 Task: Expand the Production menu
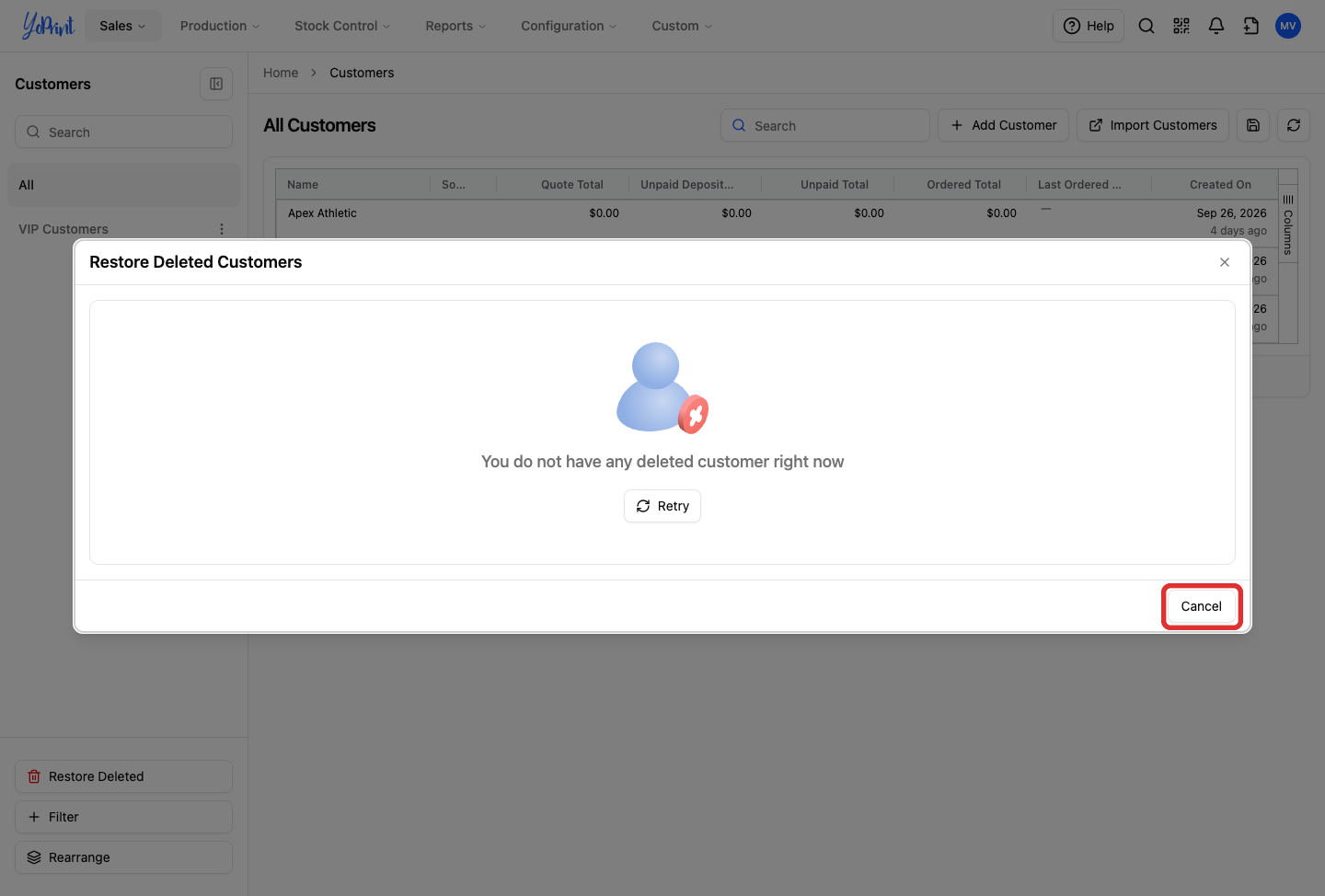[x=220, y=26]
